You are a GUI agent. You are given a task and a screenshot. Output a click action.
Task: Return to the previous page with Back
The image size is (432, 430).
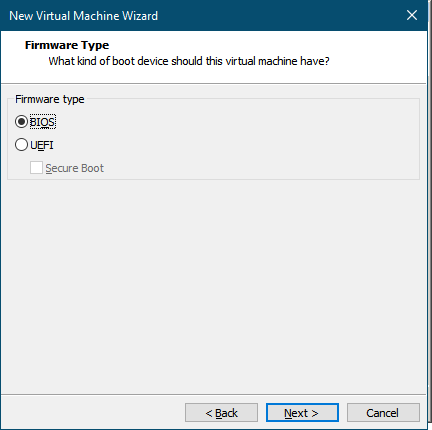coord(221,413)
